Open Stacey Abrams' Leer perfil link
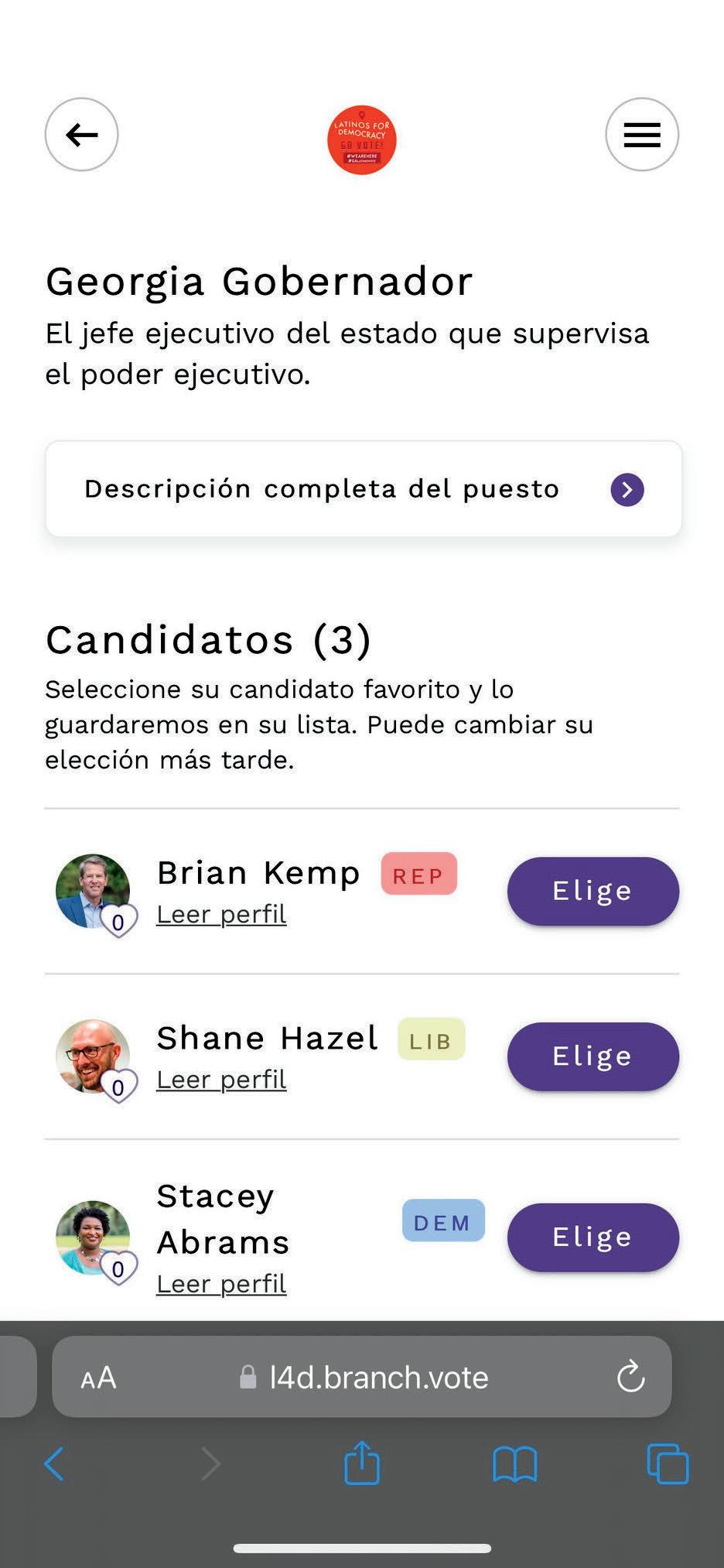Screen dimensions: 724x1568 (221, 1284)
